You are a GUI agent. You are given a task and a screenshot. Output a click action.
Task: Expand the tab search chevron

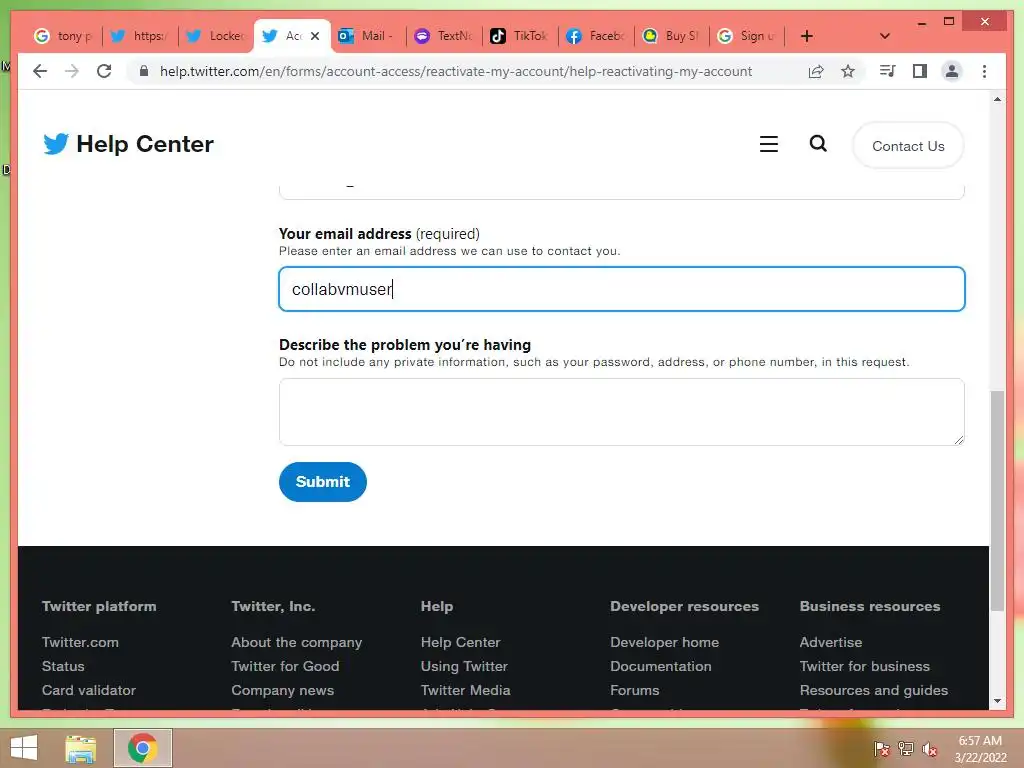[885, 36]
